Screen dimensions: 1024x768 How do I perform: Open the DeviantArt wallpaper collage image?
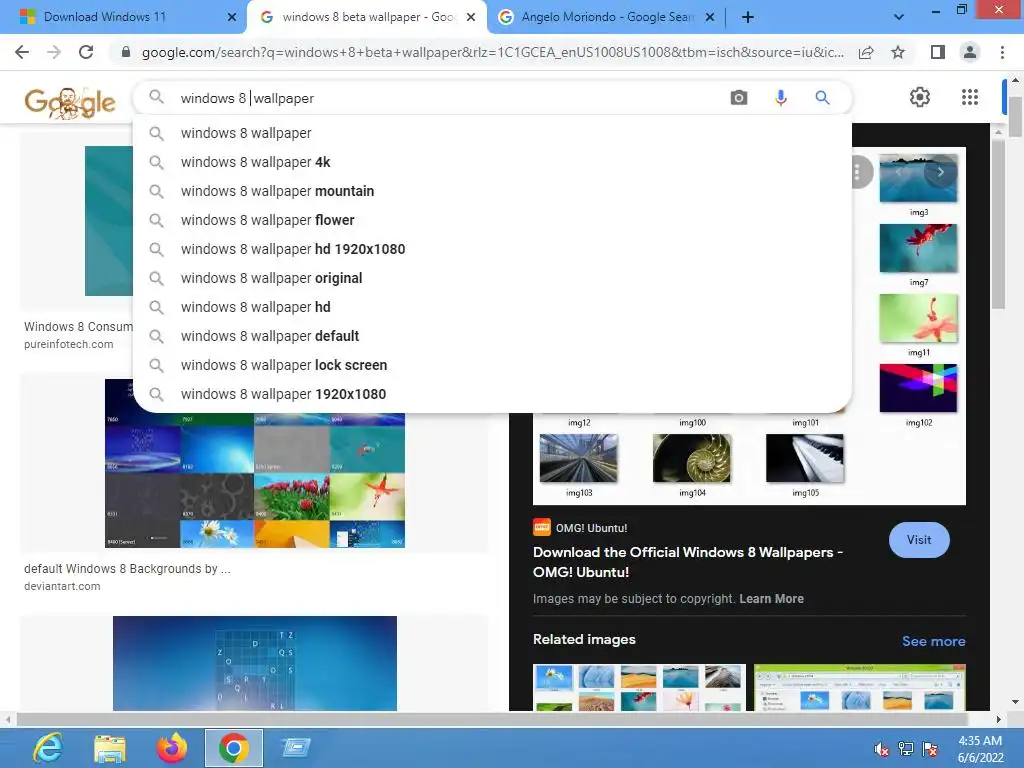tap(255, 480)
